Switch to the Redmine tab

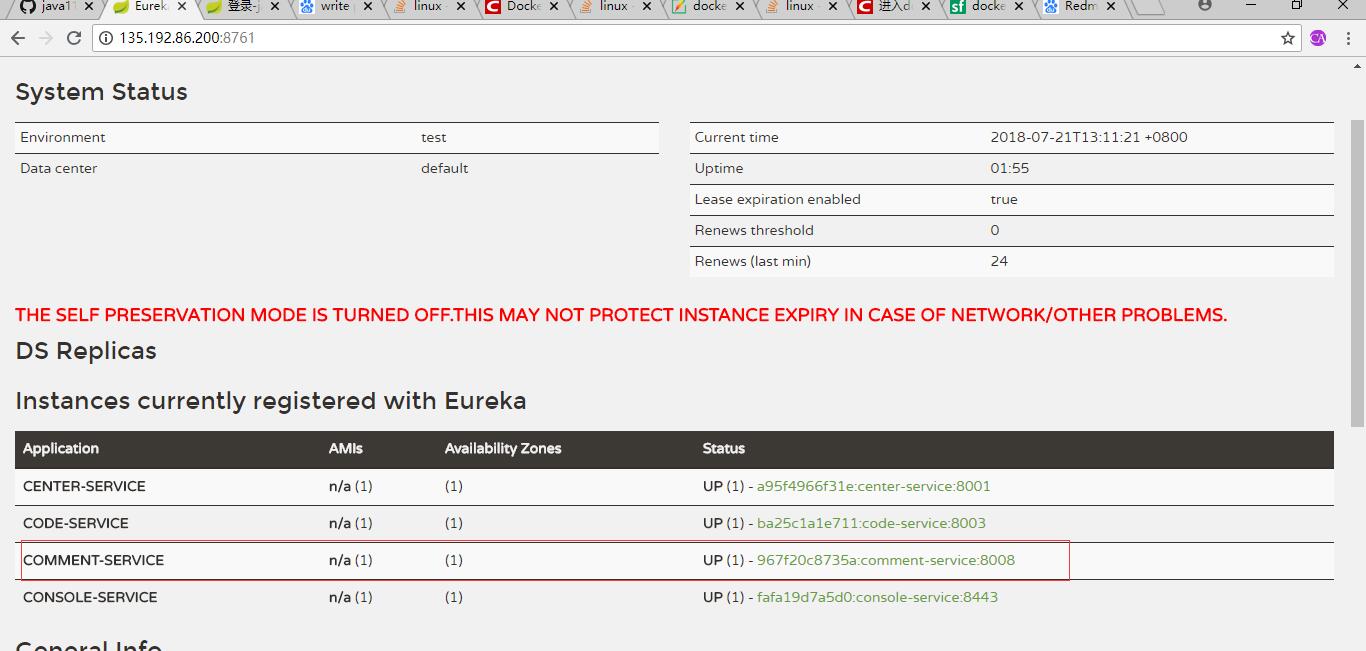(x=1078, y=7)
